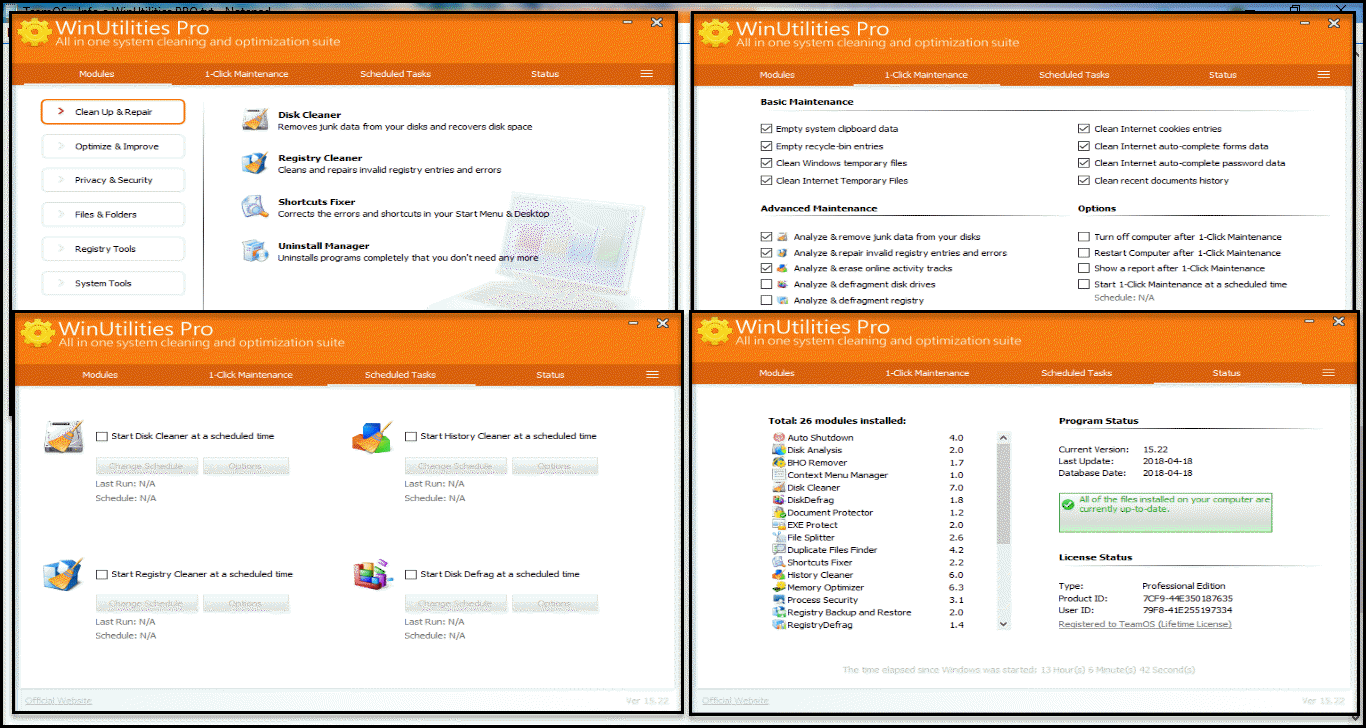
Task: Select File Splitter icon in modules list
Action: (779, 538)
